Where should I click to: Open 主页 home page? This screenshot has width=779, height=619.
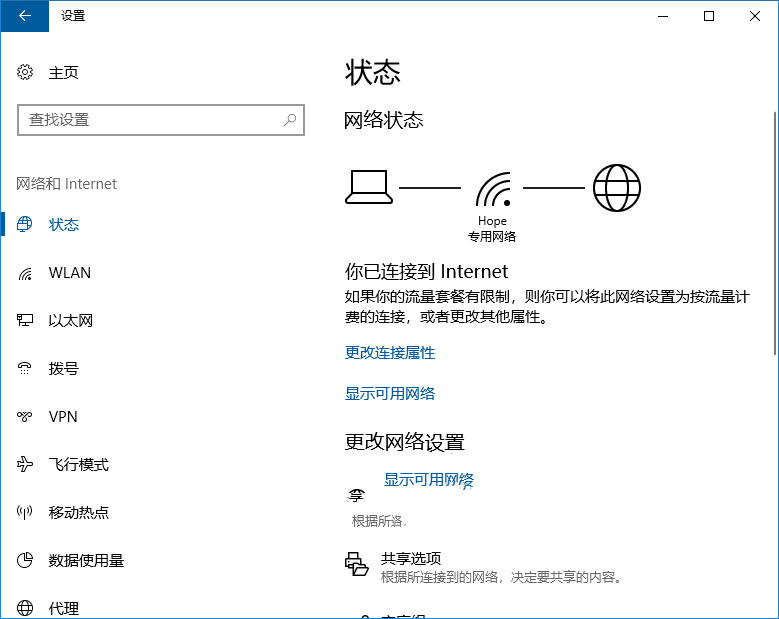[63, 73]
